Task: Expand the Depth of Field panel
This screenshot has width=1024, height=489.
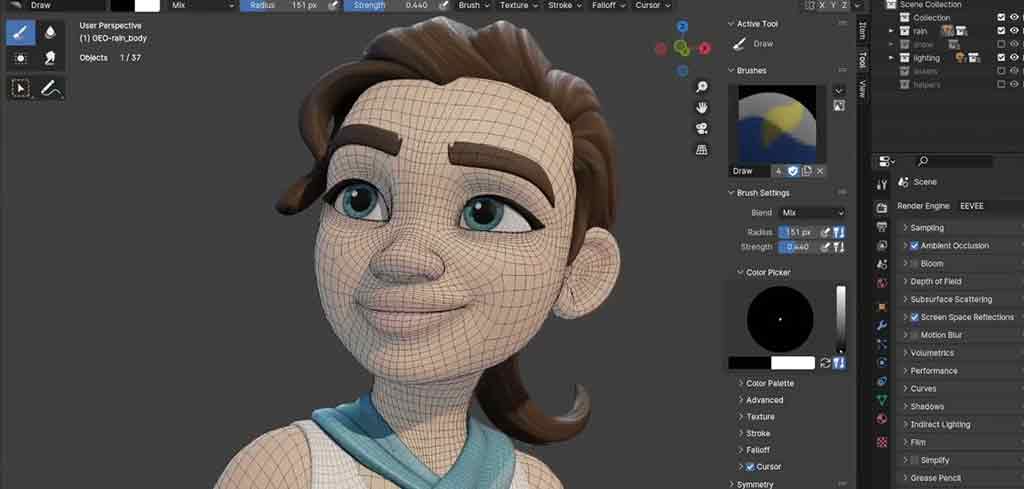Action: click(935, 282)
